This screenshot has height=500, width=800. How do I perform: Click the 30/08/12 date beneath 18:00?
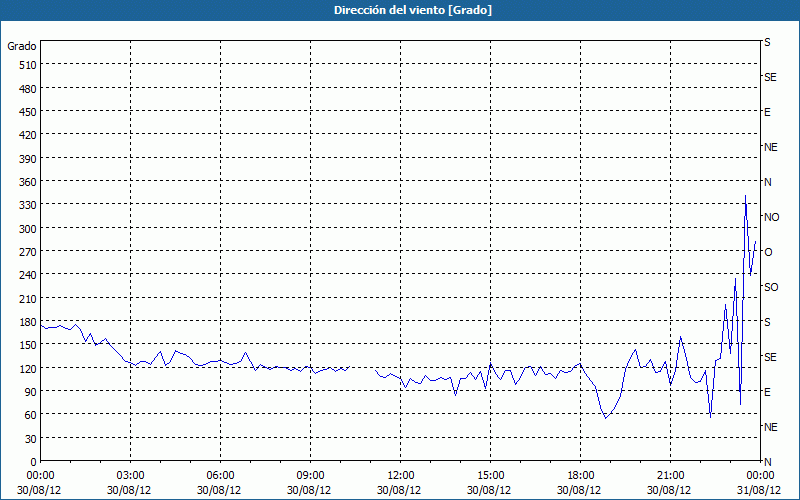click(579, 490)
